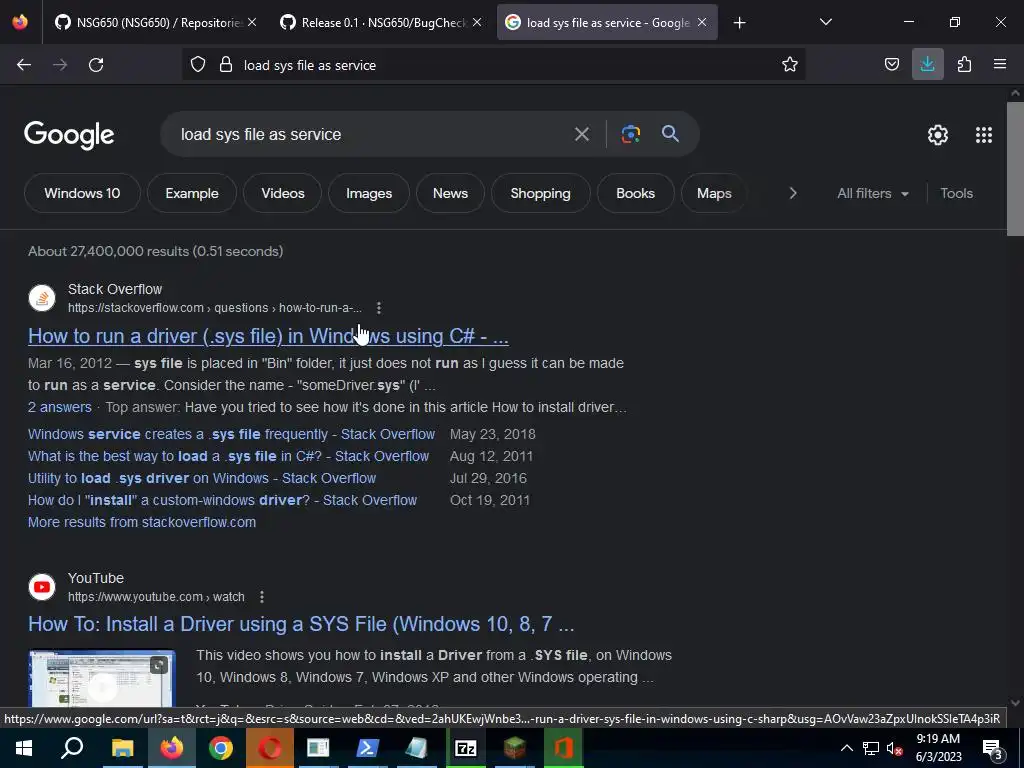Open Windows Start menu

pos(24,748)
